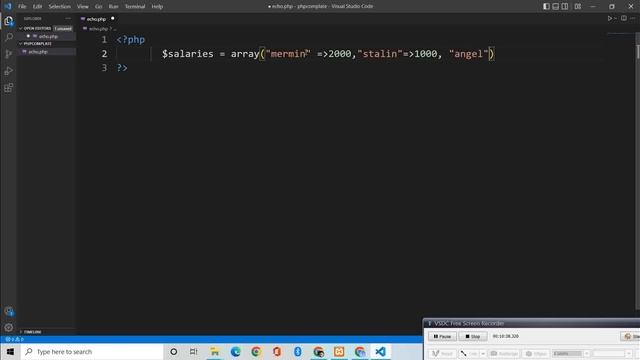640x360 pixels.
Task: Split the editor to the right
Action: click(x=624, y=18)
